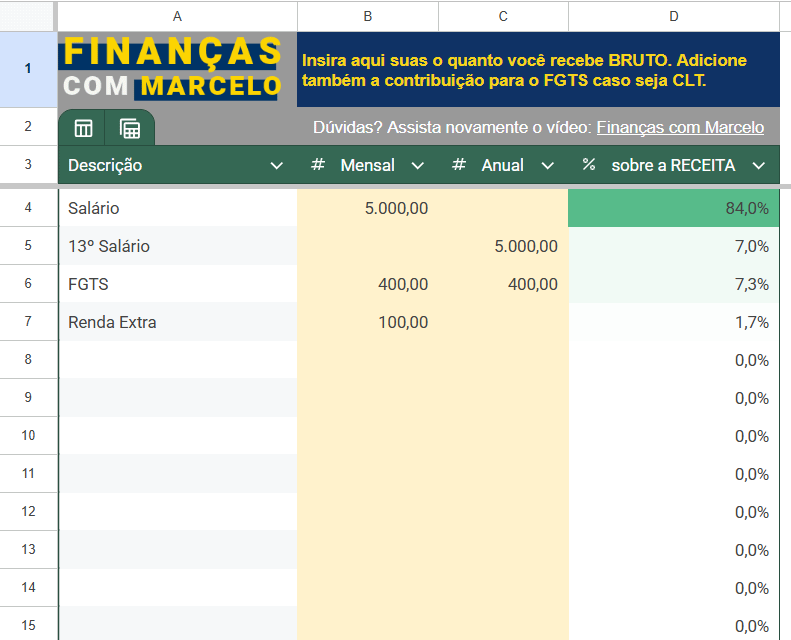
Task: Select column D header
Action: pyautogui.click(x=674, y=17)
